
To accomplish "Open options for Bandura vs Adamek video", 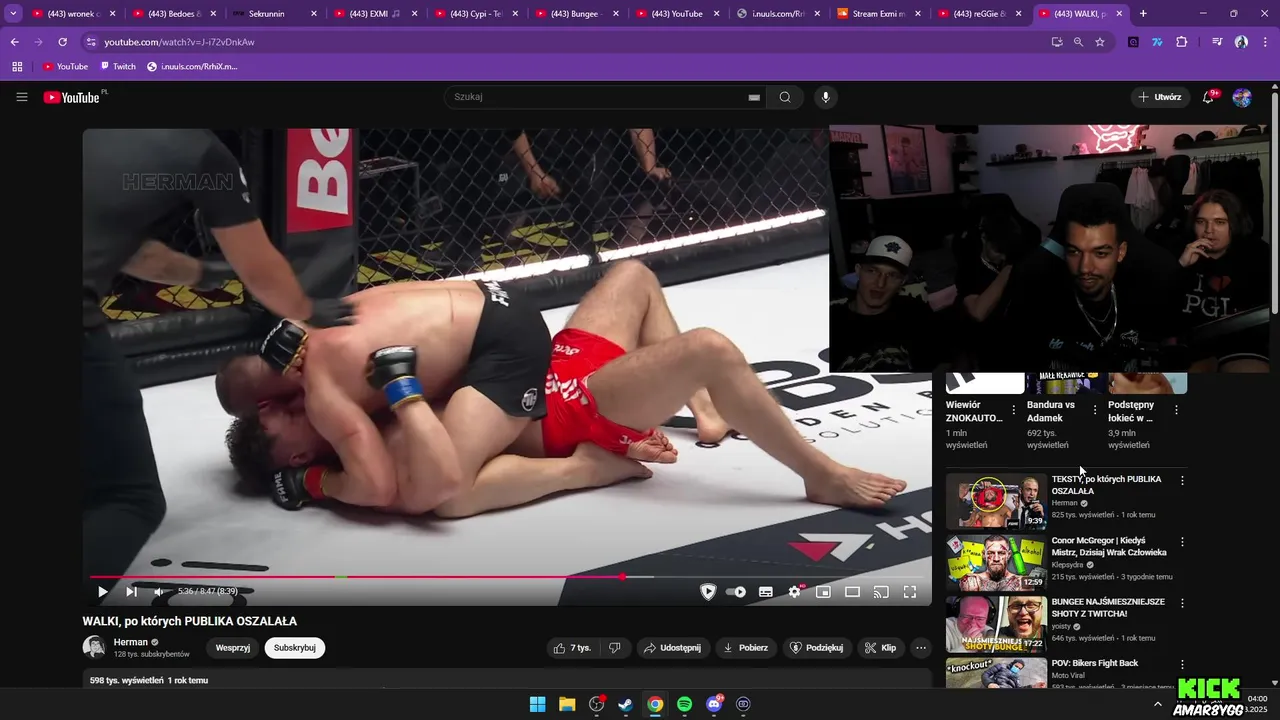I will (x=1095, y=410).
